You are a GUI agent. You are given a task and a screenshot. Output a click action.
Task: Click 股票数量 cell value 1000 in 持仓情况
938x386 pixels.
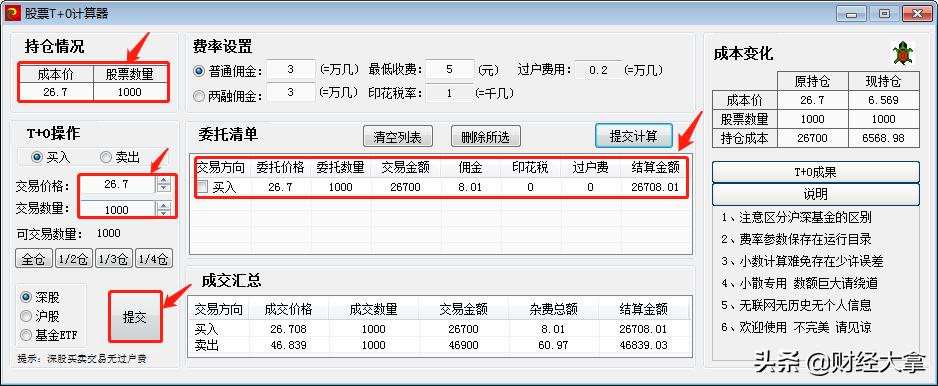click(130, 92)
